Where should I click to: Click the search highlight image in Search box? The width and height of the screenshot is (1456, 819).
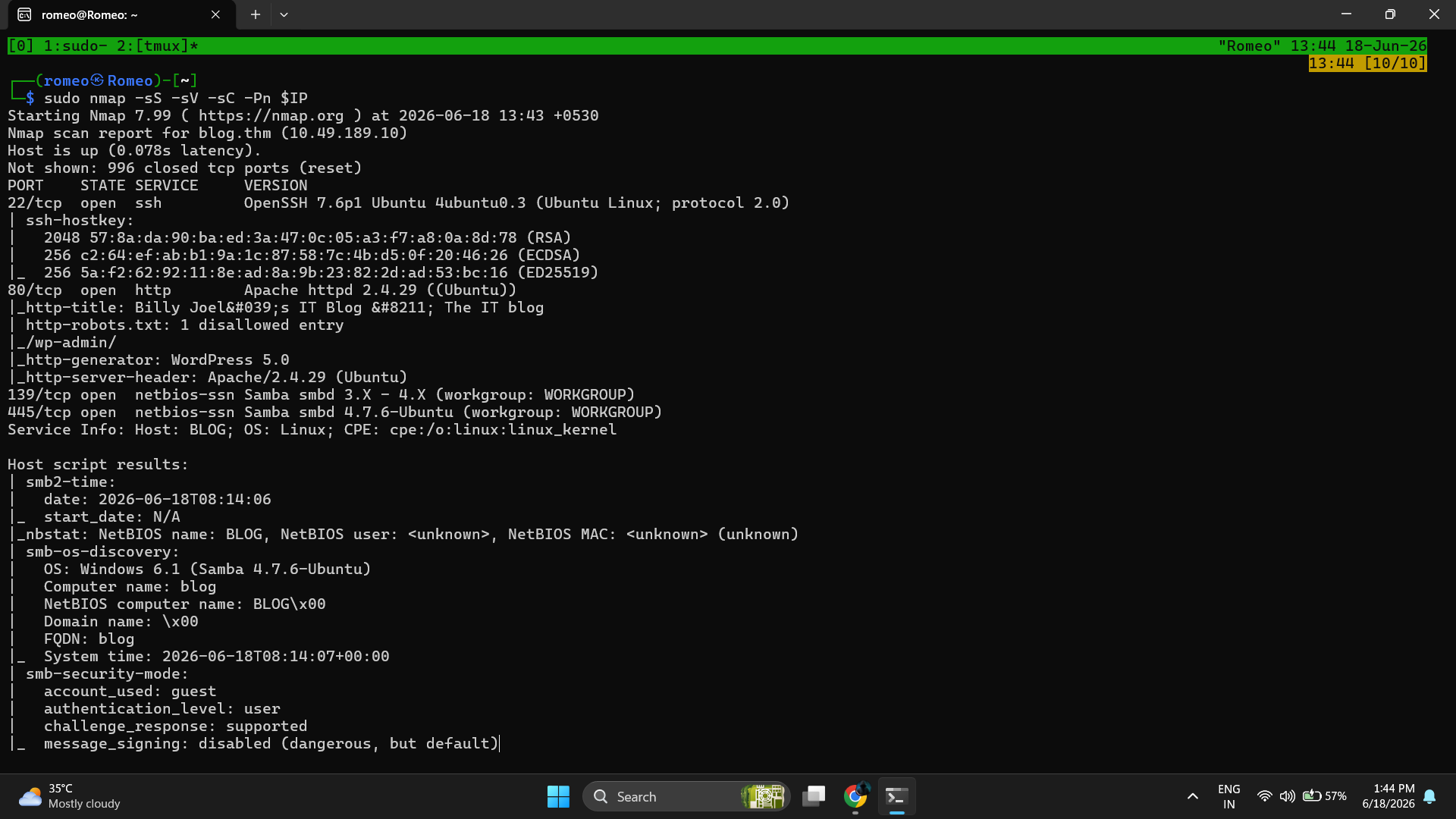pyautogui.click(x=762, y=796)
